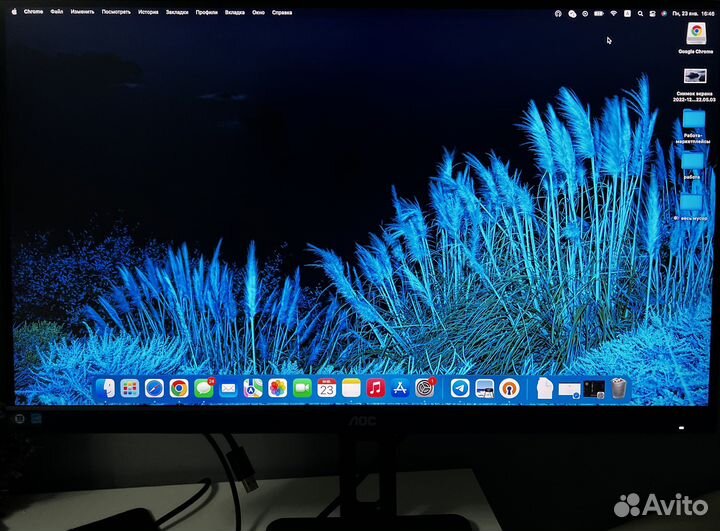
Task: Open the Посмотреть menu
Action: (x=116, y=12)
